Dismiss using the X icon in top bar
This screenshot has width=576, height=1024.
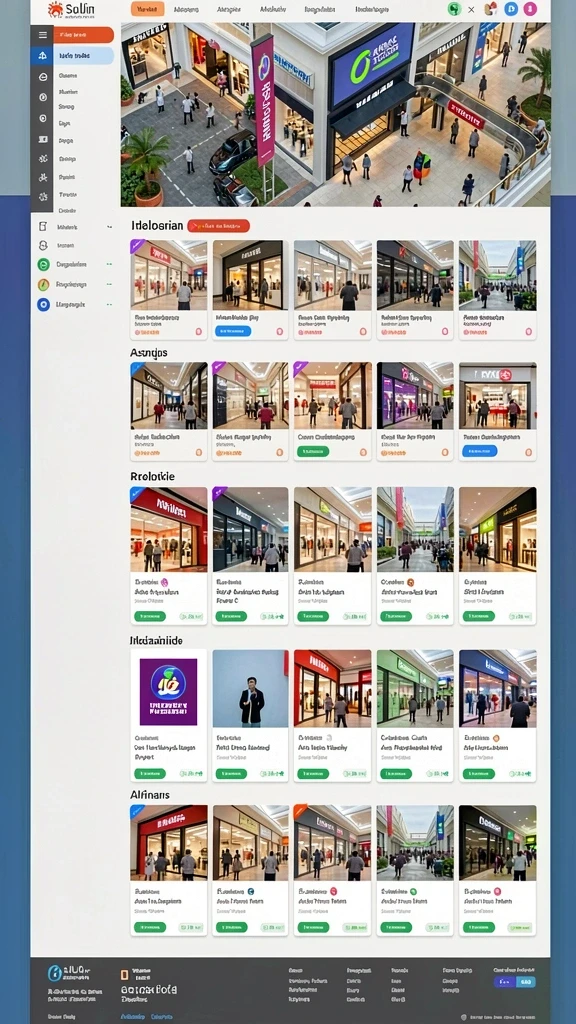pyautogui.click(x=472, y=9)
